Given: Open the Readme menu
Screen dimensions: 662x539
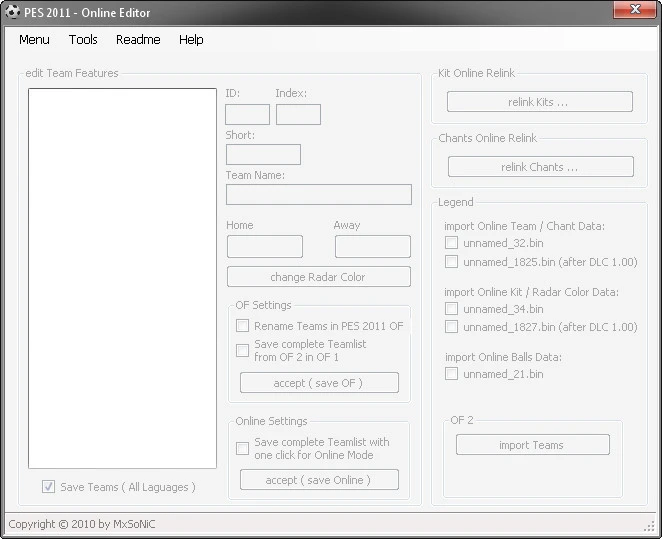Looking at the screenshot, I should coord(138,40).
